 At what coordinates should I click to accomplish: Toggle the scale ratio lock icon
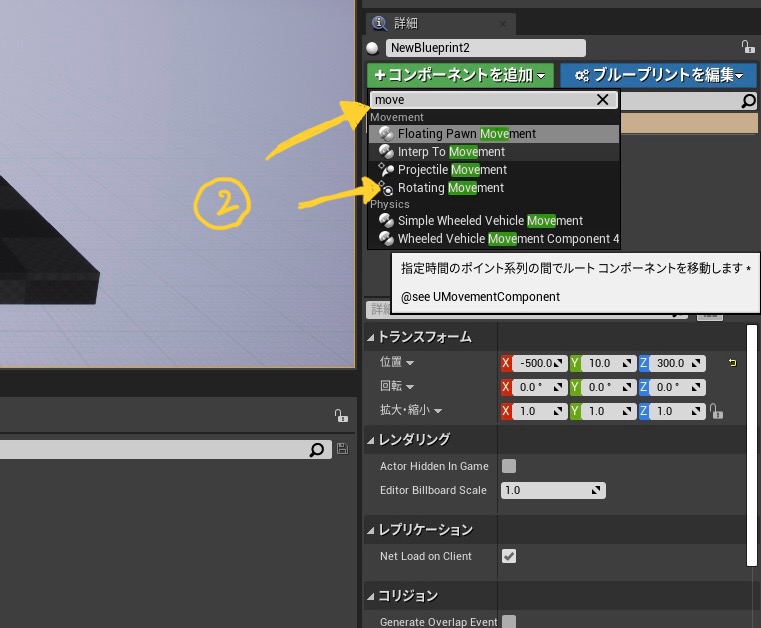pyautogui.click(x=715, y=411)
